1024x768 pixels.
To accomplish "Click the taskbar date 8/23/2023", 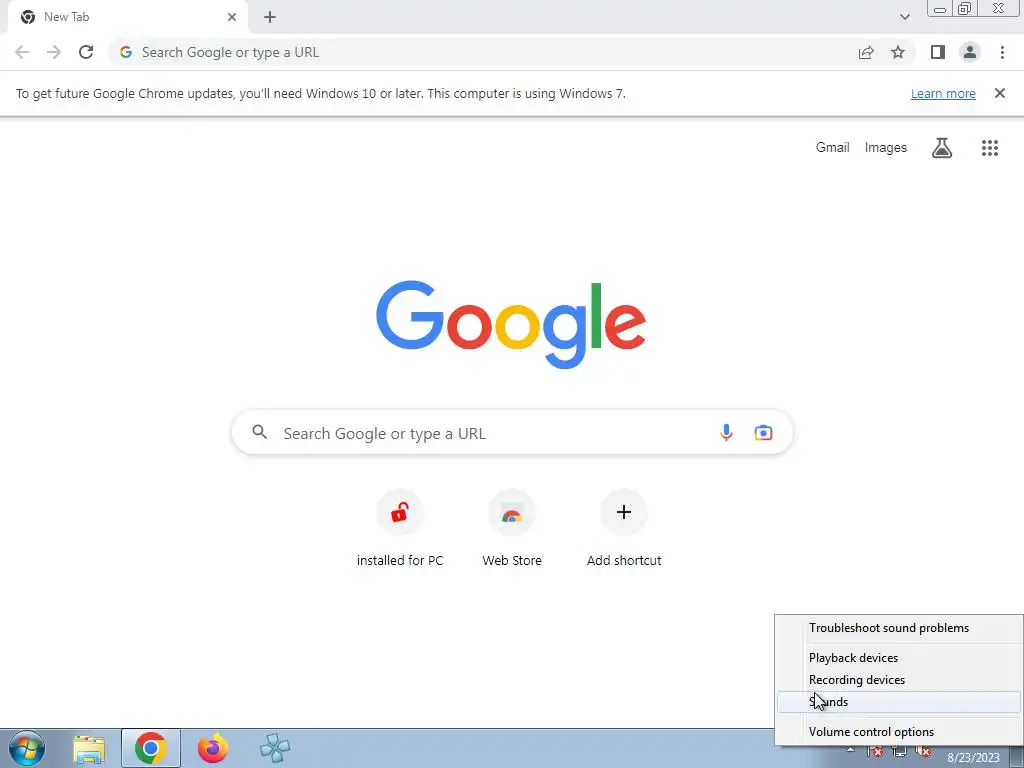I will [973, 758].
